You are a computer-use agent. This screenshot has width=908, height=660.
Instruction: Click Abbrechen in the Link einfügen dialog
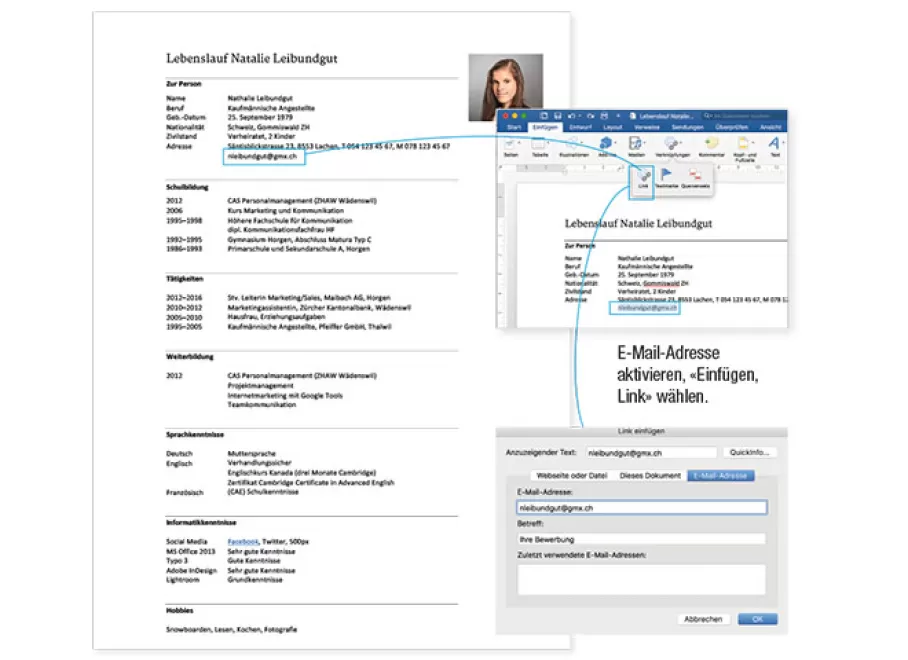pyautogui.click(x=703, y=619)
